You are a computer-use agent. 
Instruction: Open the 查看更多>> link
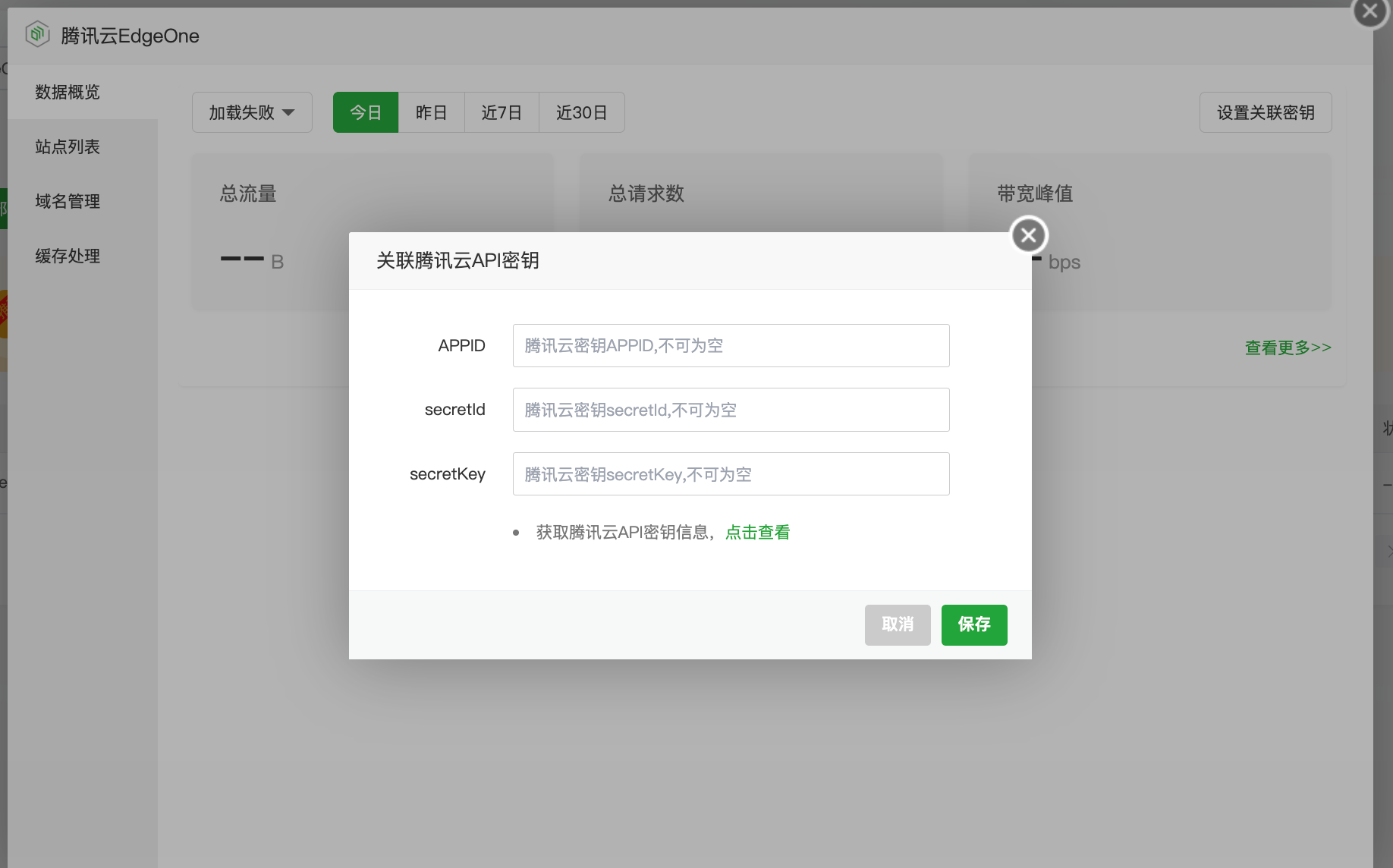point(1288,347)
